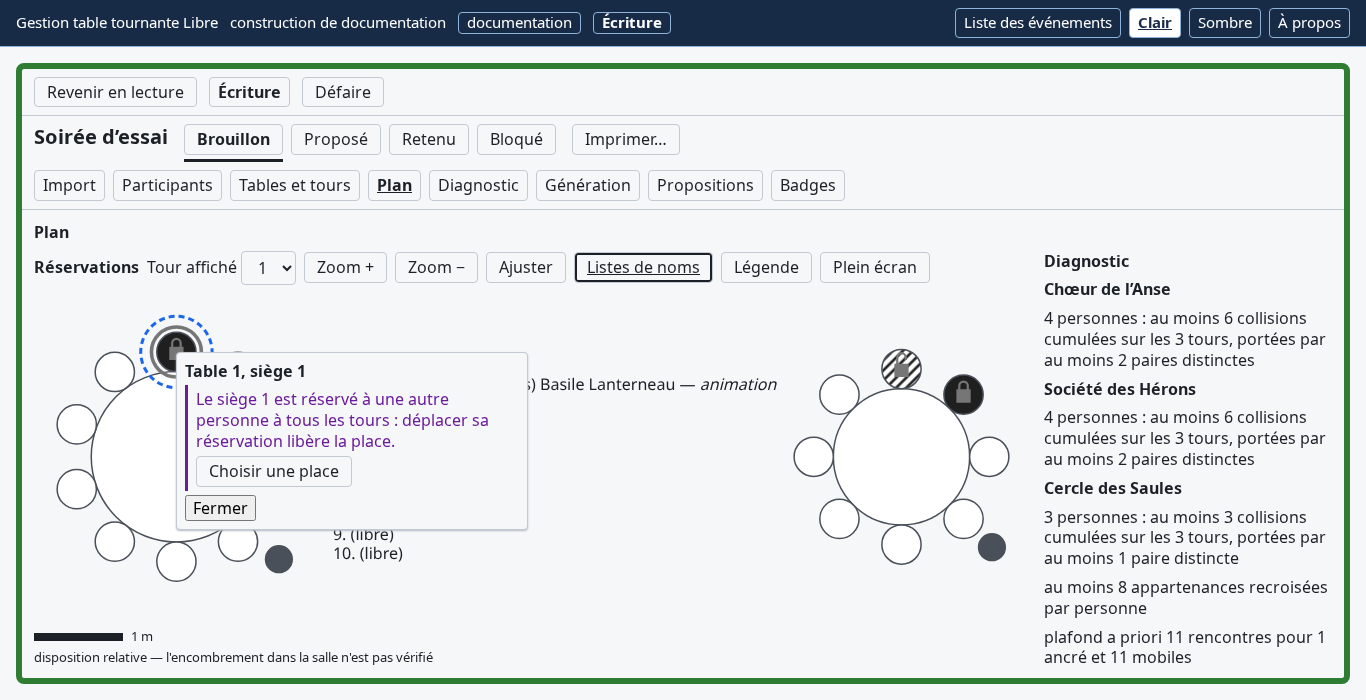1366x700 pixels.
Task: Toggle the Légende display
Action: 766,267
